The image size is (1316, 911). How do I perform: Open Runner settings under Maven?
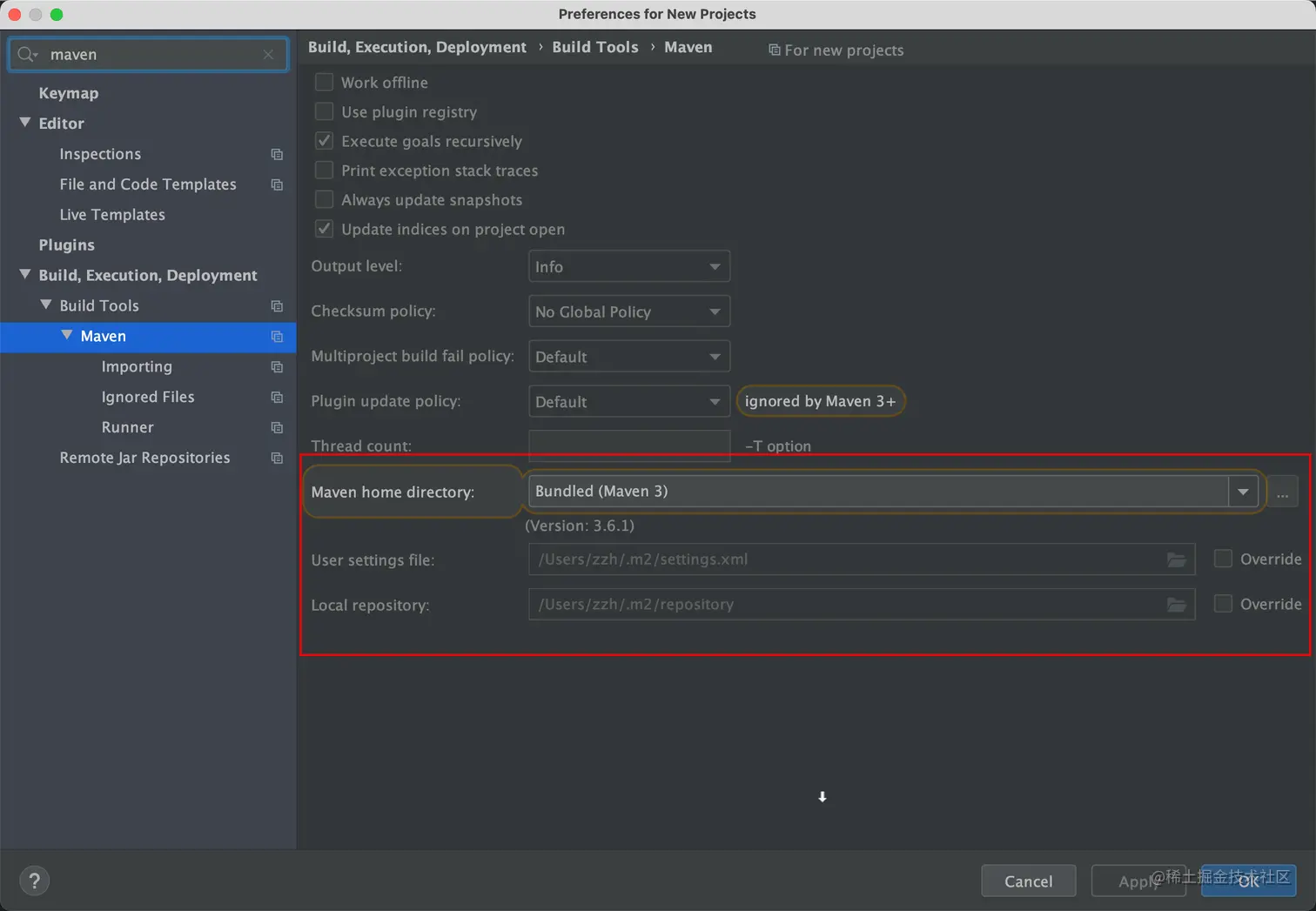pos(127,428)
